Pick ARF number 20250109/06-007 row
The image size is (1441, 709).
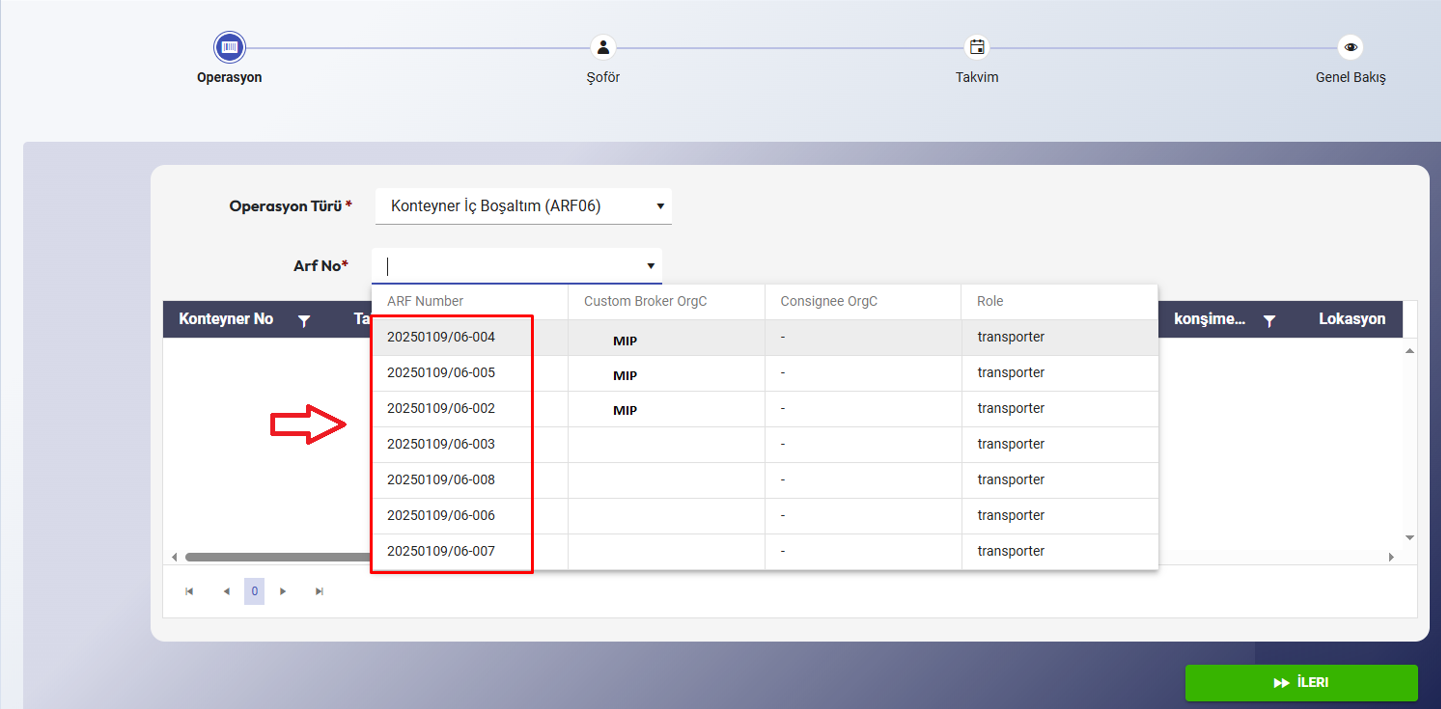pyautogui.click(x=441, y=551)
